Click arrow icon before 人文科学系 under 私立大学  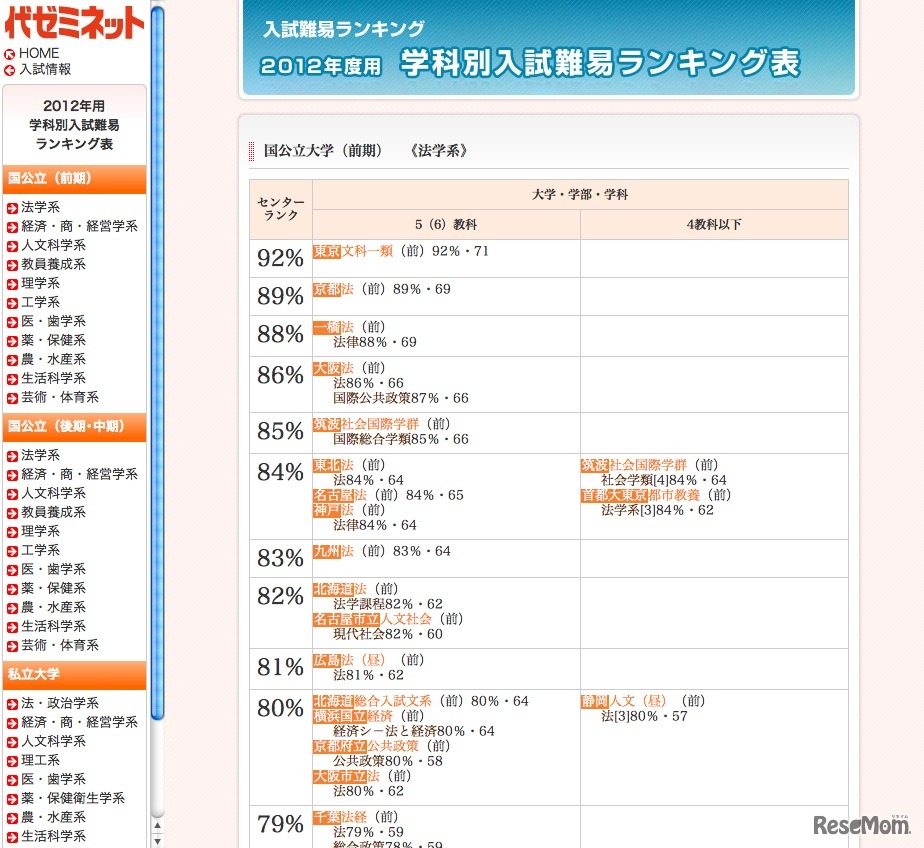point(12,743)
